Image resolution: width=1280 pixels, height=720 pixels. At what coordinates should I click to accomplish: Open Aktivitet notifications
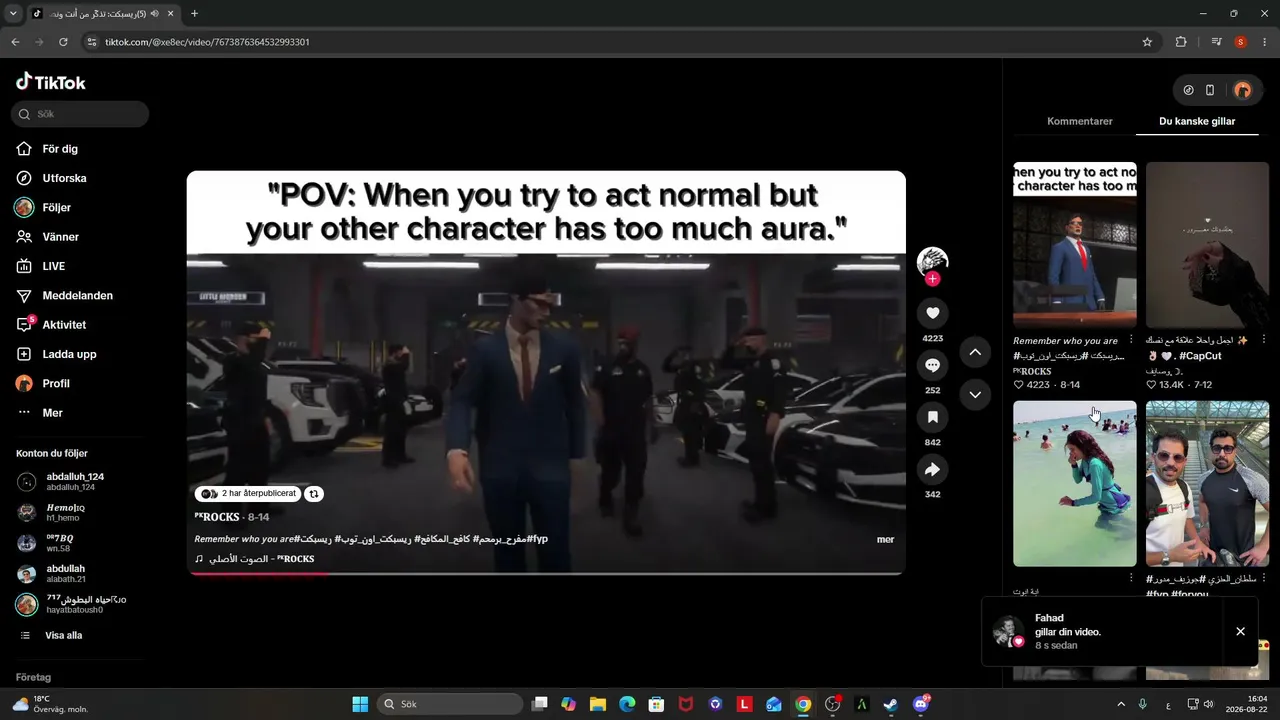(x=64, y=325)
